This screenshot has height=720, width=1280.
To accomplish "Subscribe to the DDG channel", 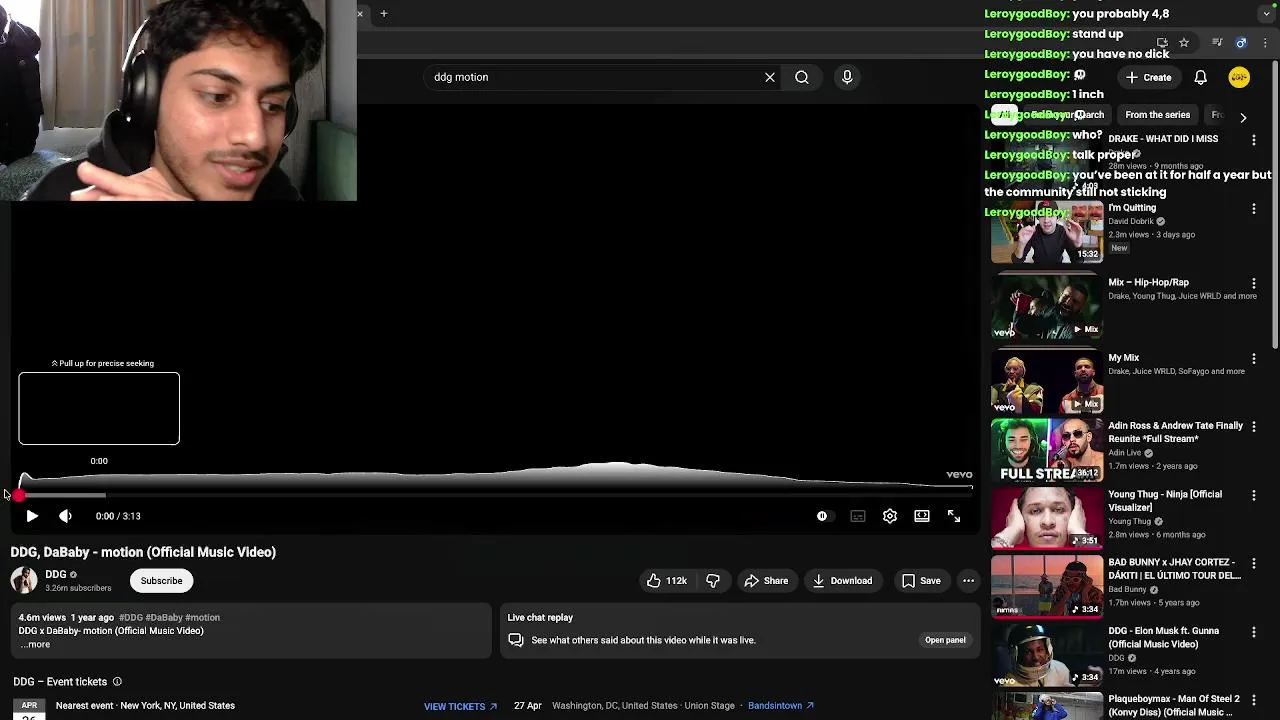I will coord(161,581).
